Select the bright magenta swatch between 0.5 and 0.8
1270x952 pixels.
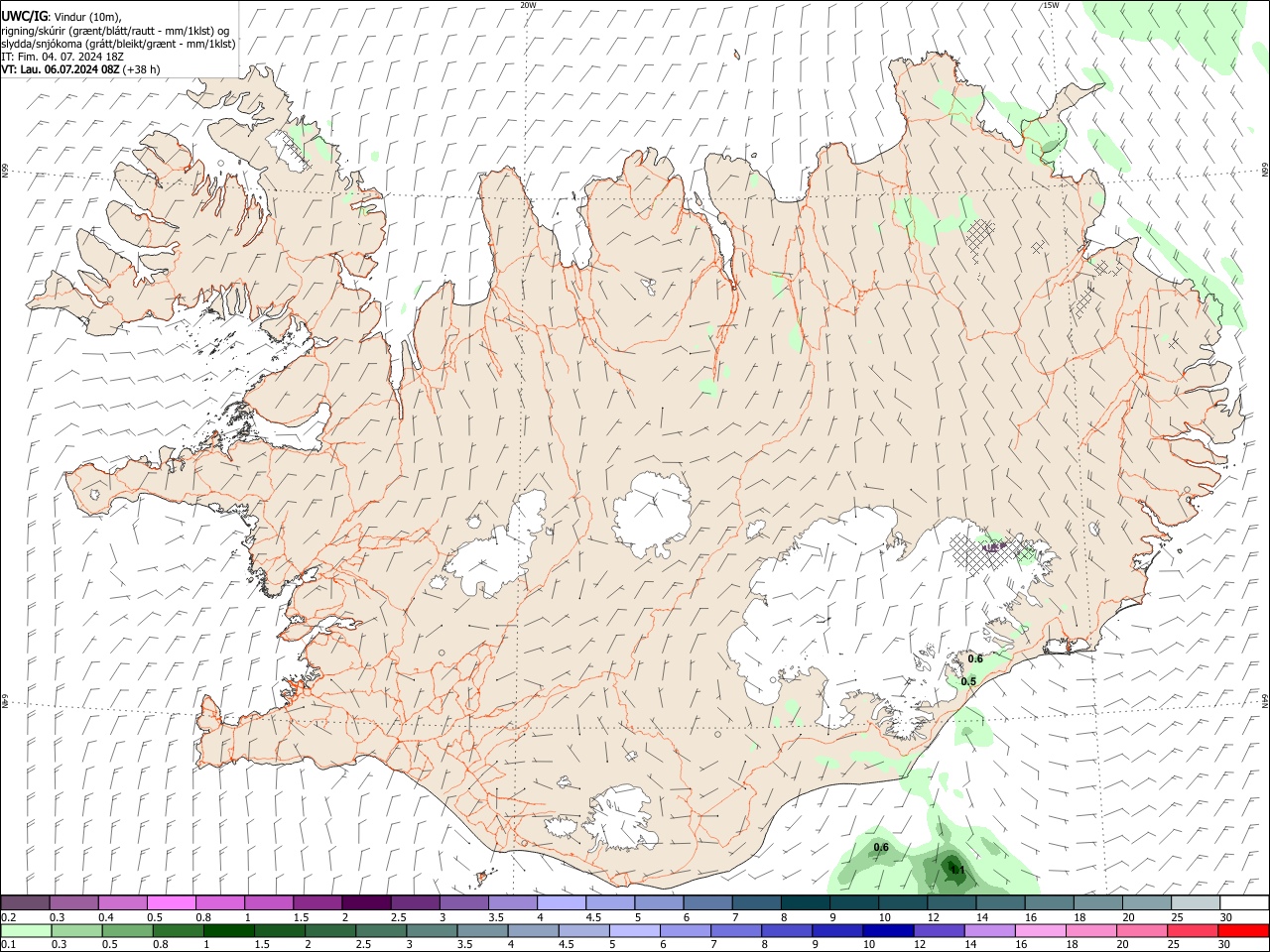pyautogui.click(x=172, y=902)
